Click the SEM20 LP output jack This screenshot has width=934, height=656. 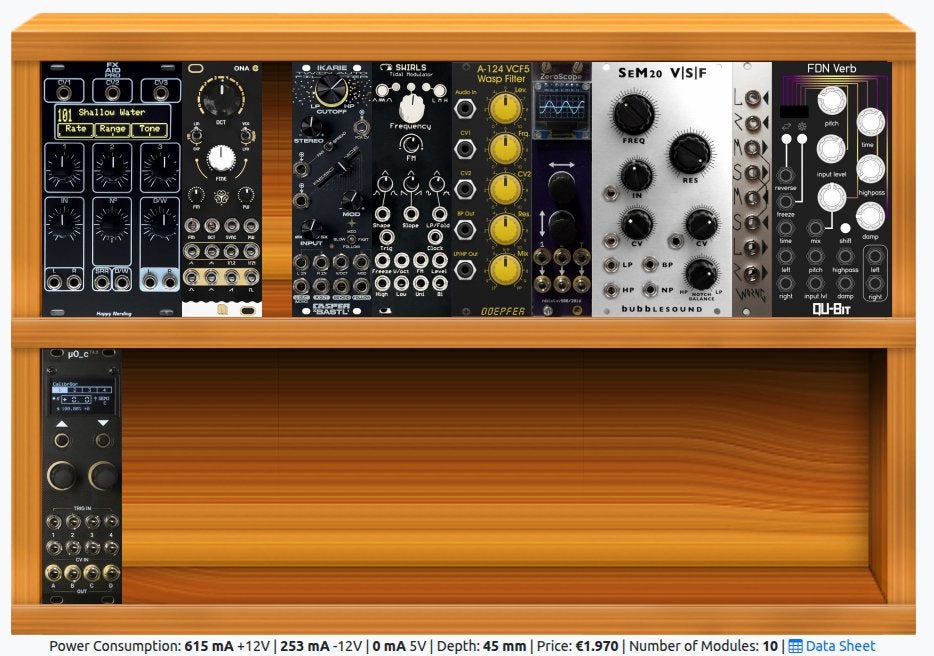(x=611, y=265)
